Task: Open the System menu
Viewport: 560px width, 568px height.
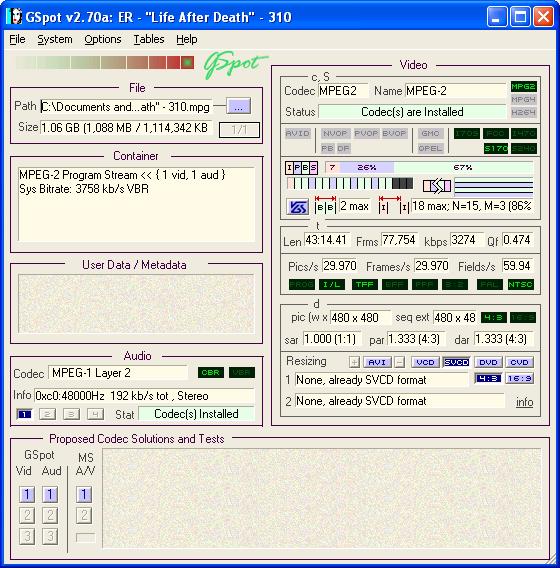Action: (55, 39)
